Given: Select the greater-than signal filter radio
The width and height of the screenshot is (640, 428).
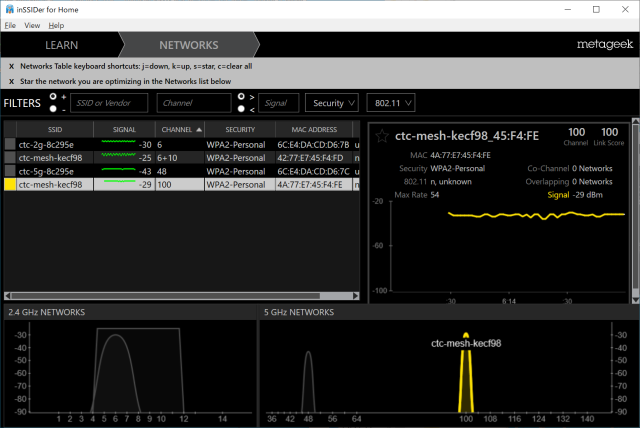Looking at the screenshot, I should [241, 97].
